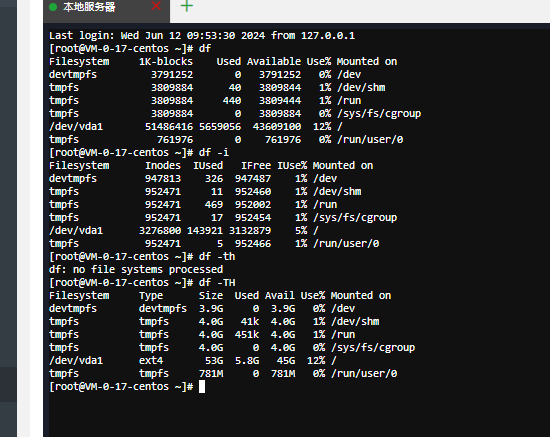Click 'Available' column header in first df
This screenshot has height=437, width=550.
[x=274, y=61]
